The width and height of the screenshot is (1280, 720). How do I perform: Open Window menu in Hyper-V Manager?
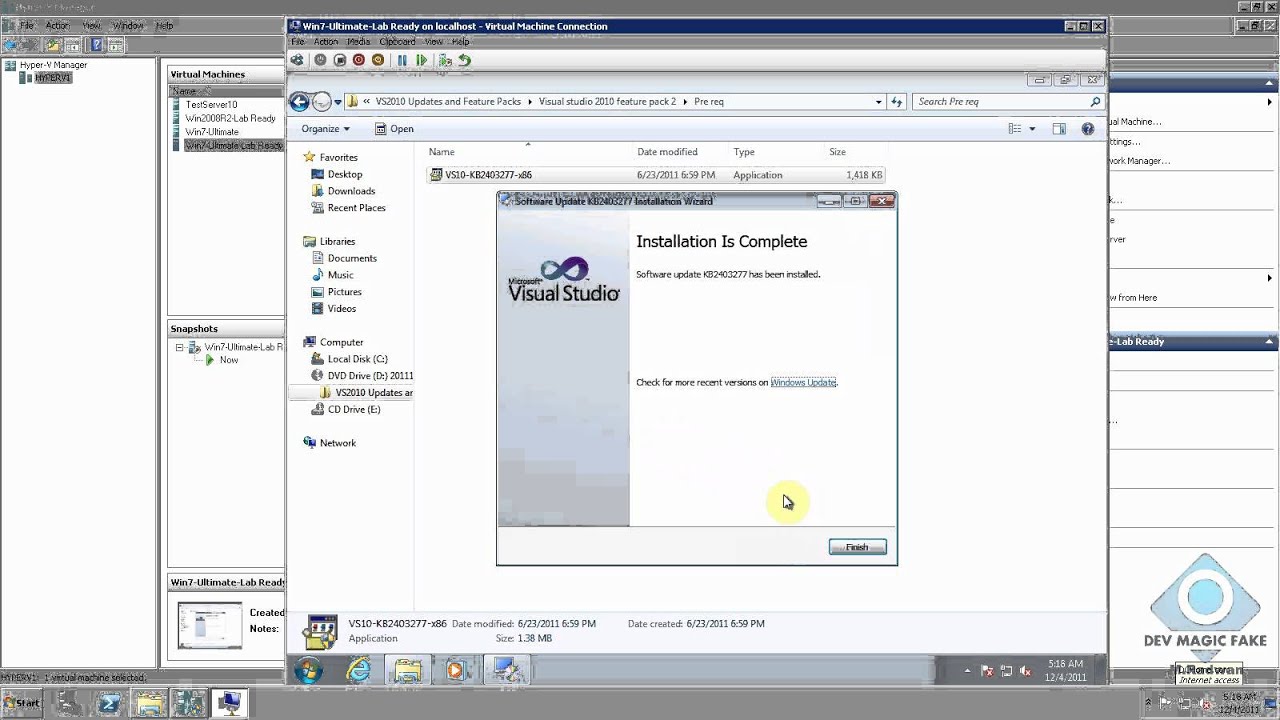[x=128, y=25]
